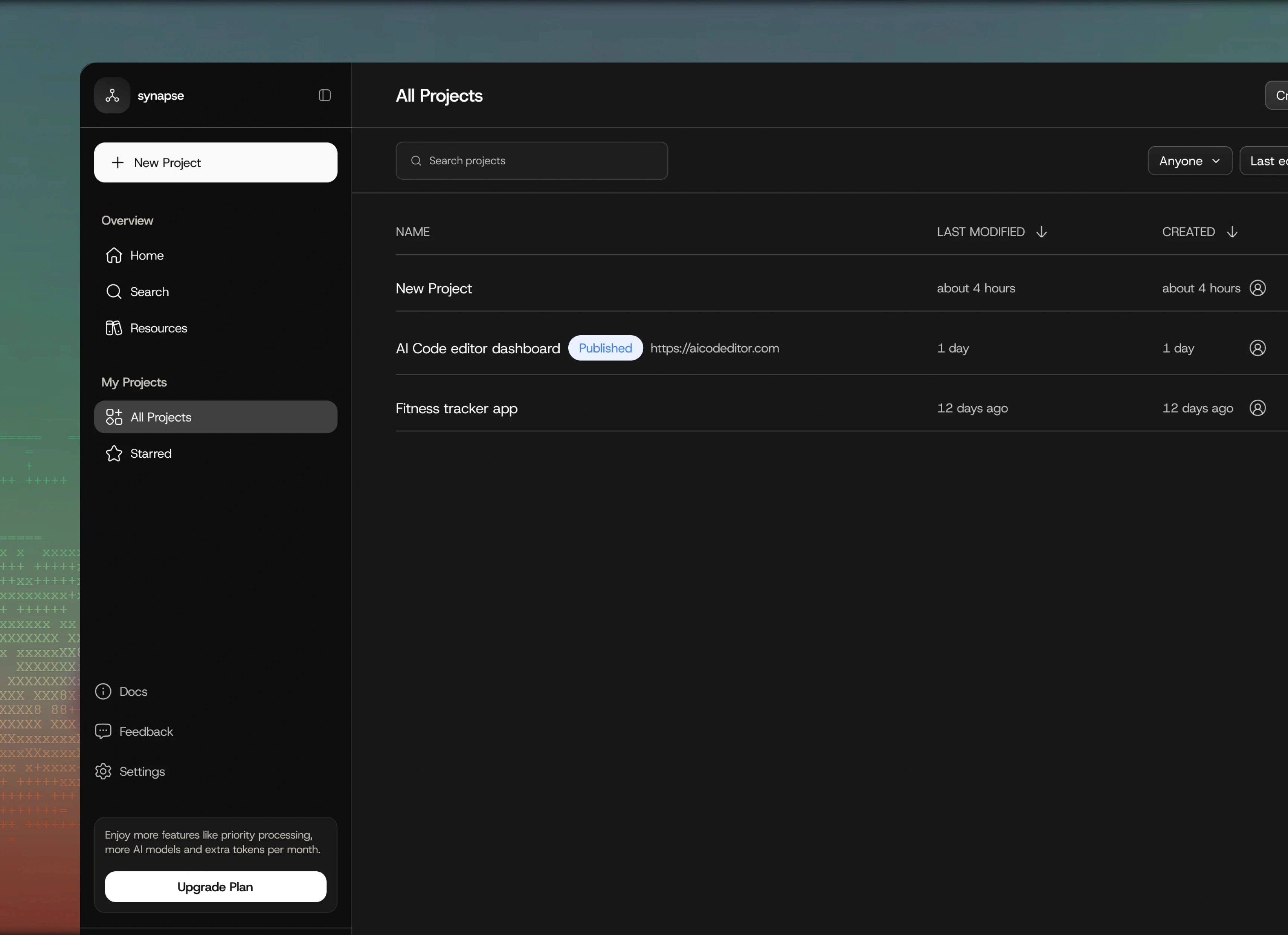Click created 'about 4 hours' cell
The height and width of the screenshot is (935, 1288).
1201,288
